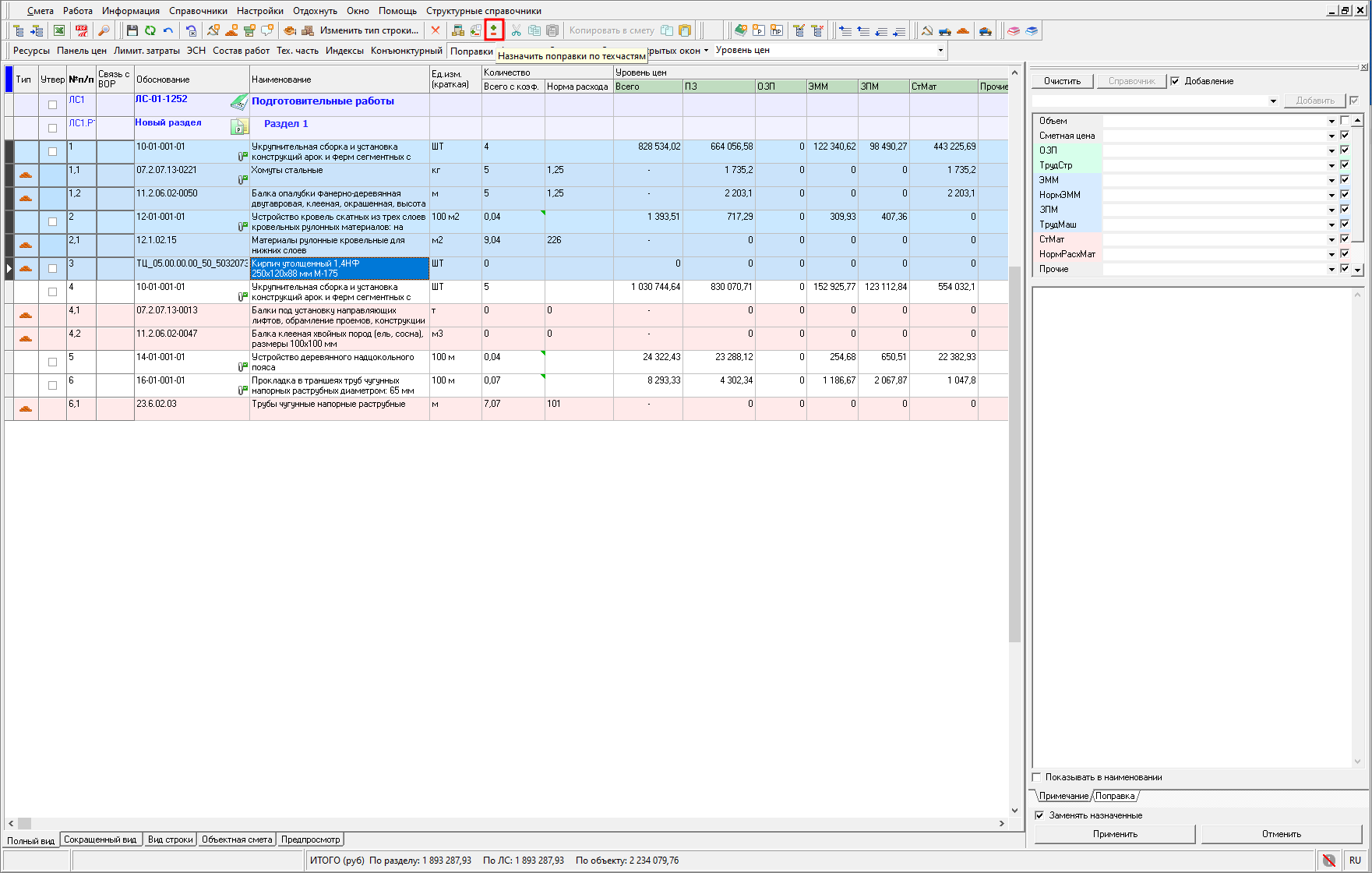
Task: Save using the floppy disk icon
Action: coord(132,30)
